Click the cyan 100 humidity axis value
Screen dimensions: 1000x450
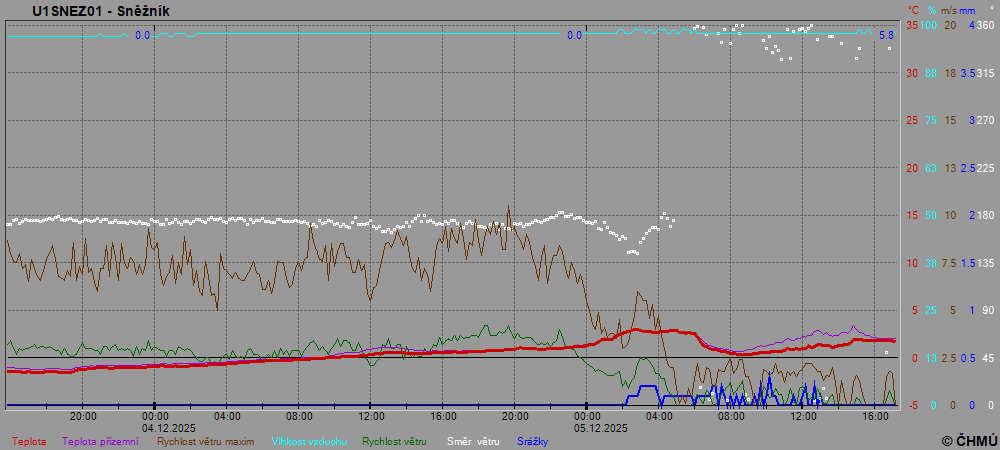929,25
